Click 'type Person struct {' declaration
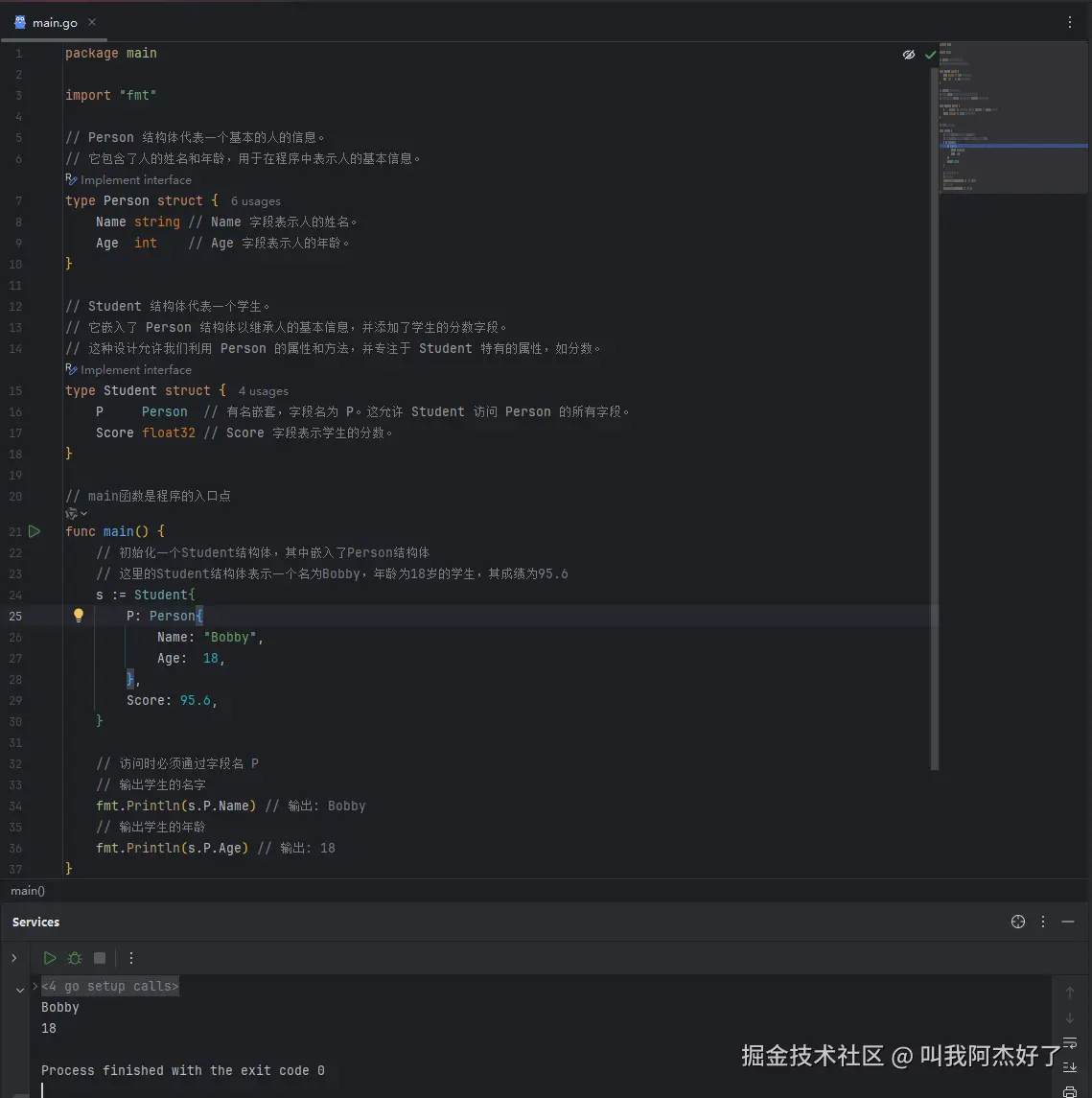Screen dimensions: 1092x1098 [141, 201]
